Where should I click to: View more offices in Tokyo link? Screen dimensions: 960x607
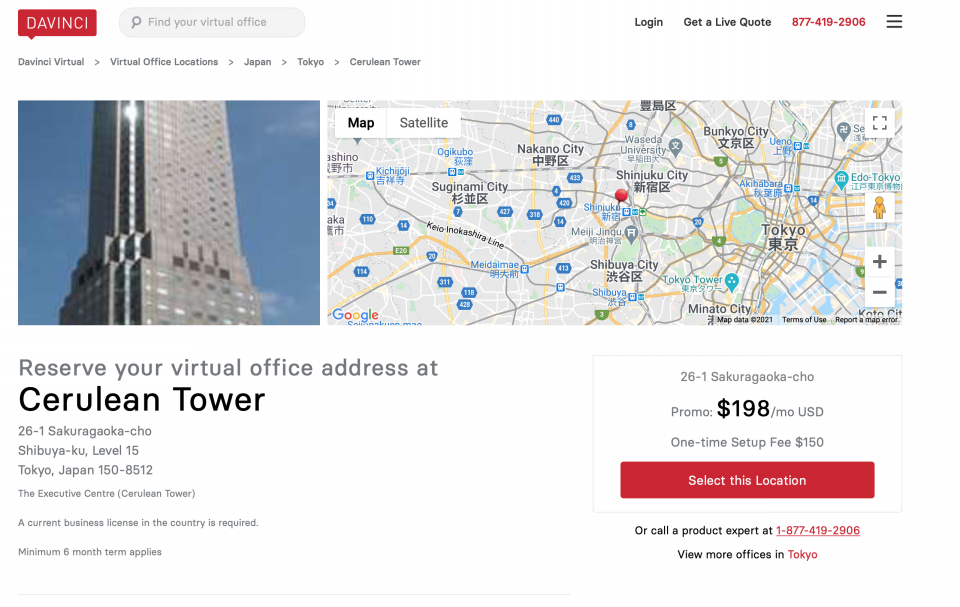coord(802,554)
